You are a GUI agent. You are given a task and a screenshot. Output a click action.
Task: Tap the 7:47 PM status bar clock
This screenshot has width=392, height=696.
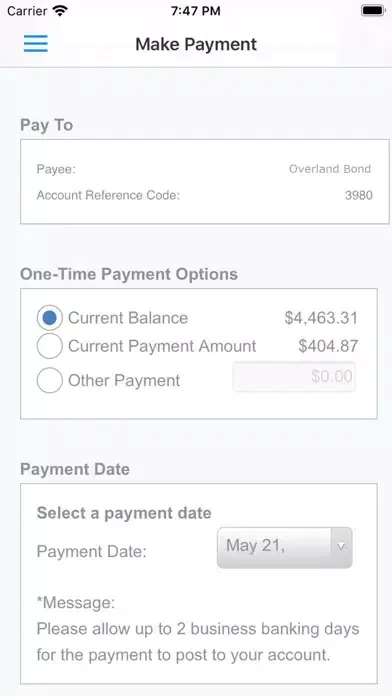[196, 11]
